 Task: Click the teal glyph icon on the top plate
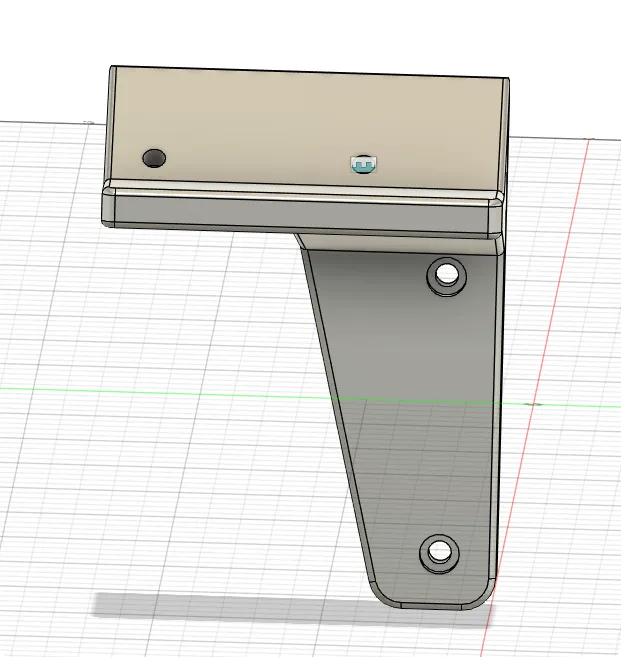[363, 165]
